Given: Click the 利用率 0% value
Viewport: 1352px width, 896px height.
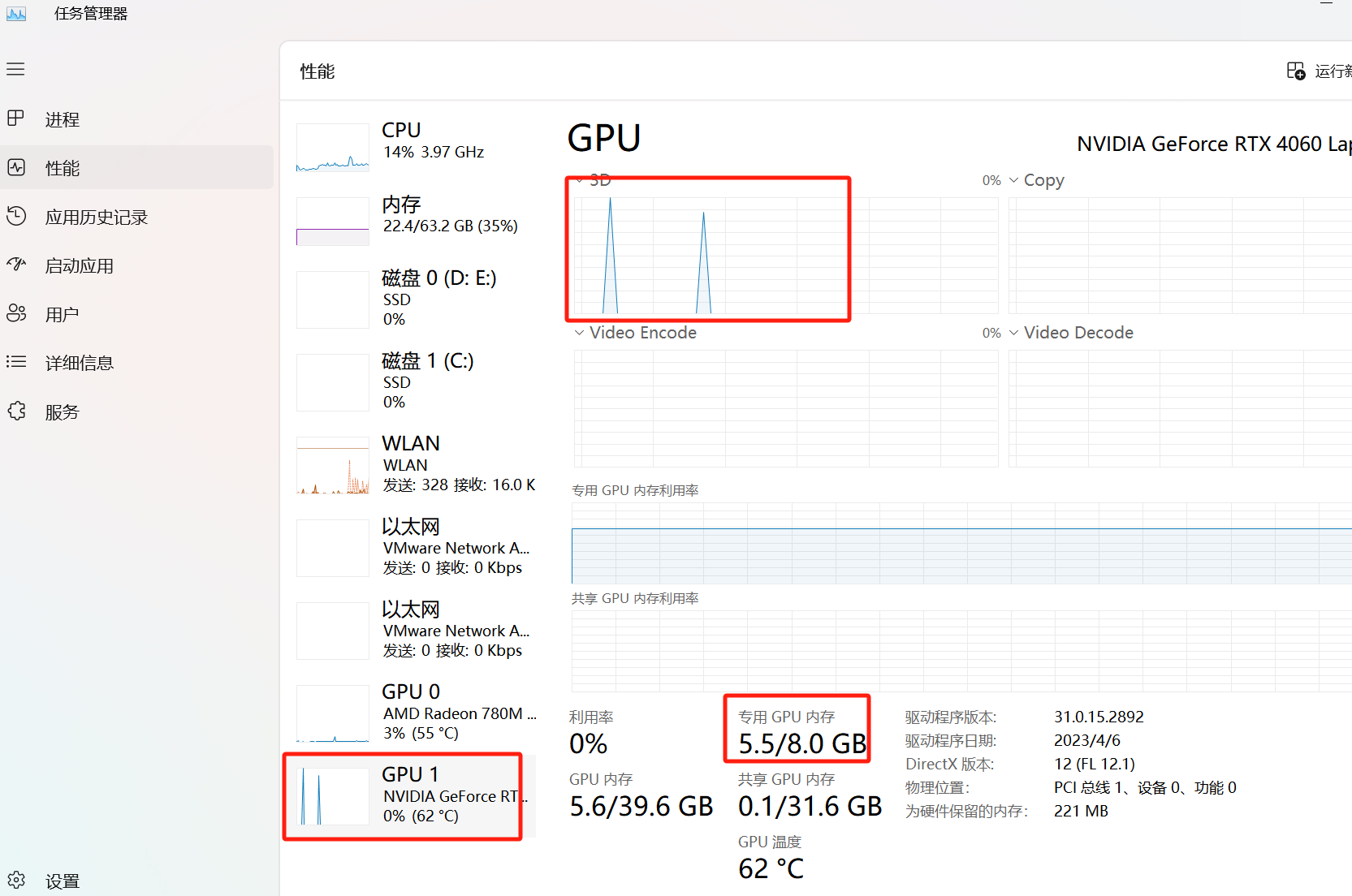Looking at the screenshot, I should pos(589,743).
